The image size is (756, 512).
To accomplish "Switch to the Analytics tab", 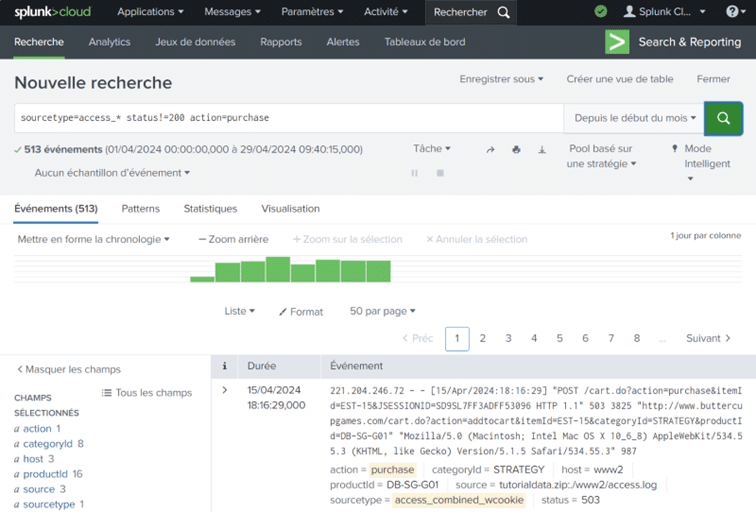I will pos(109,42).
